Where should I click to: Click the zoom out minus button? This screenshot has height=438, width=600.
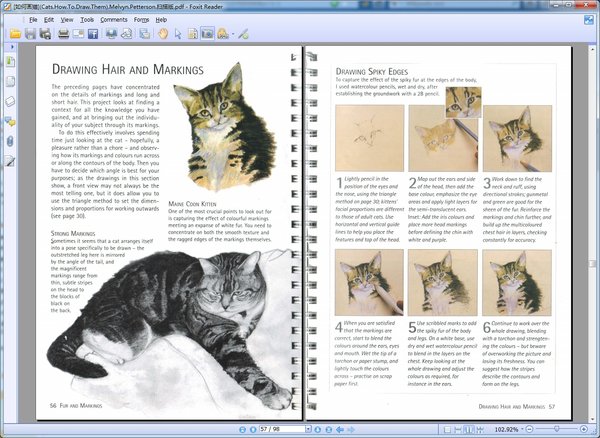point(529,429)
